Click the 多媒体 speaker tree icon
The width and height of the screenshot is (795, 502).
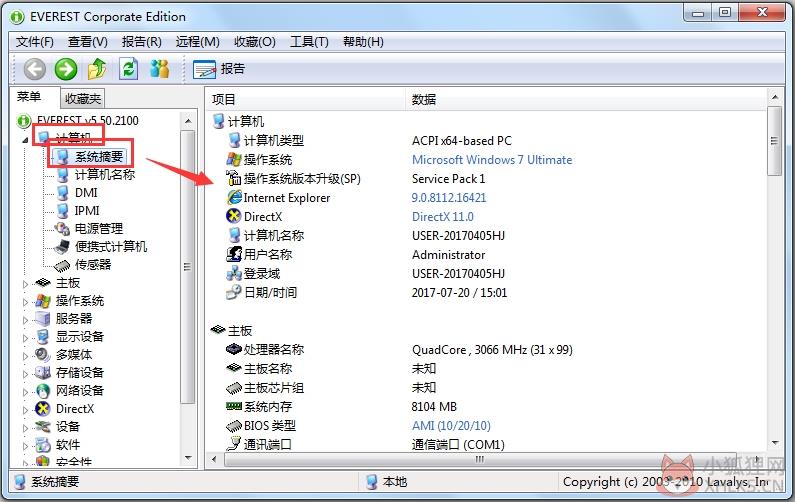[x=43, y=354]
